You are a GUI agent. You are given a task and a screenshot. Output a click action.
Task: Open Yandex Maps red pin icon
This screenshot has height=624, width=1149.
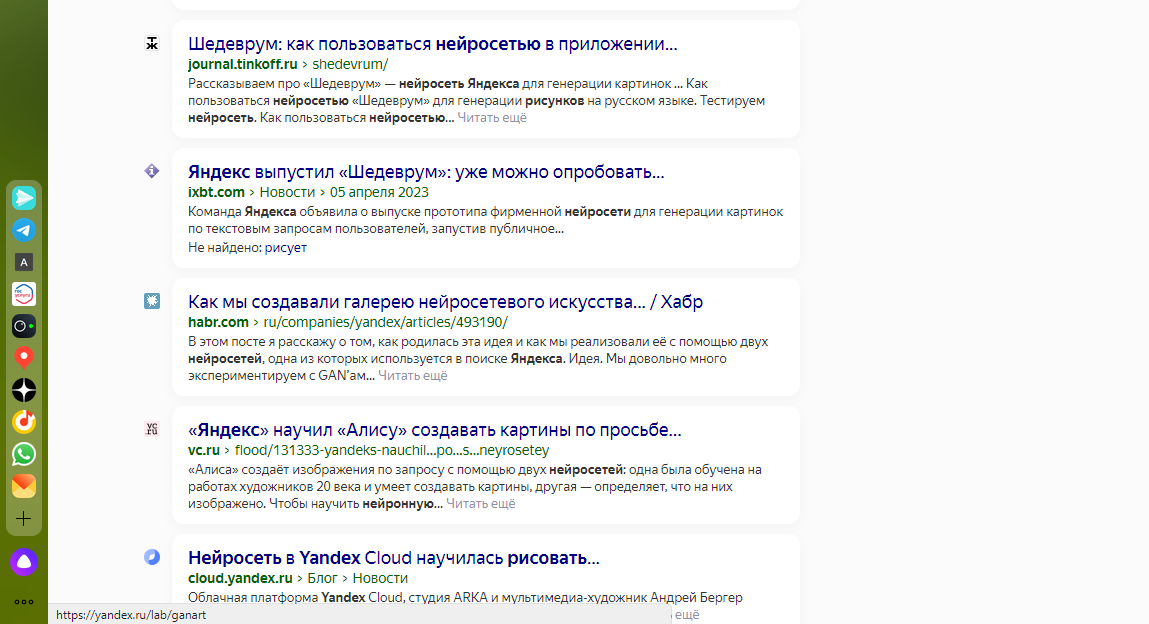pos(23,357)
